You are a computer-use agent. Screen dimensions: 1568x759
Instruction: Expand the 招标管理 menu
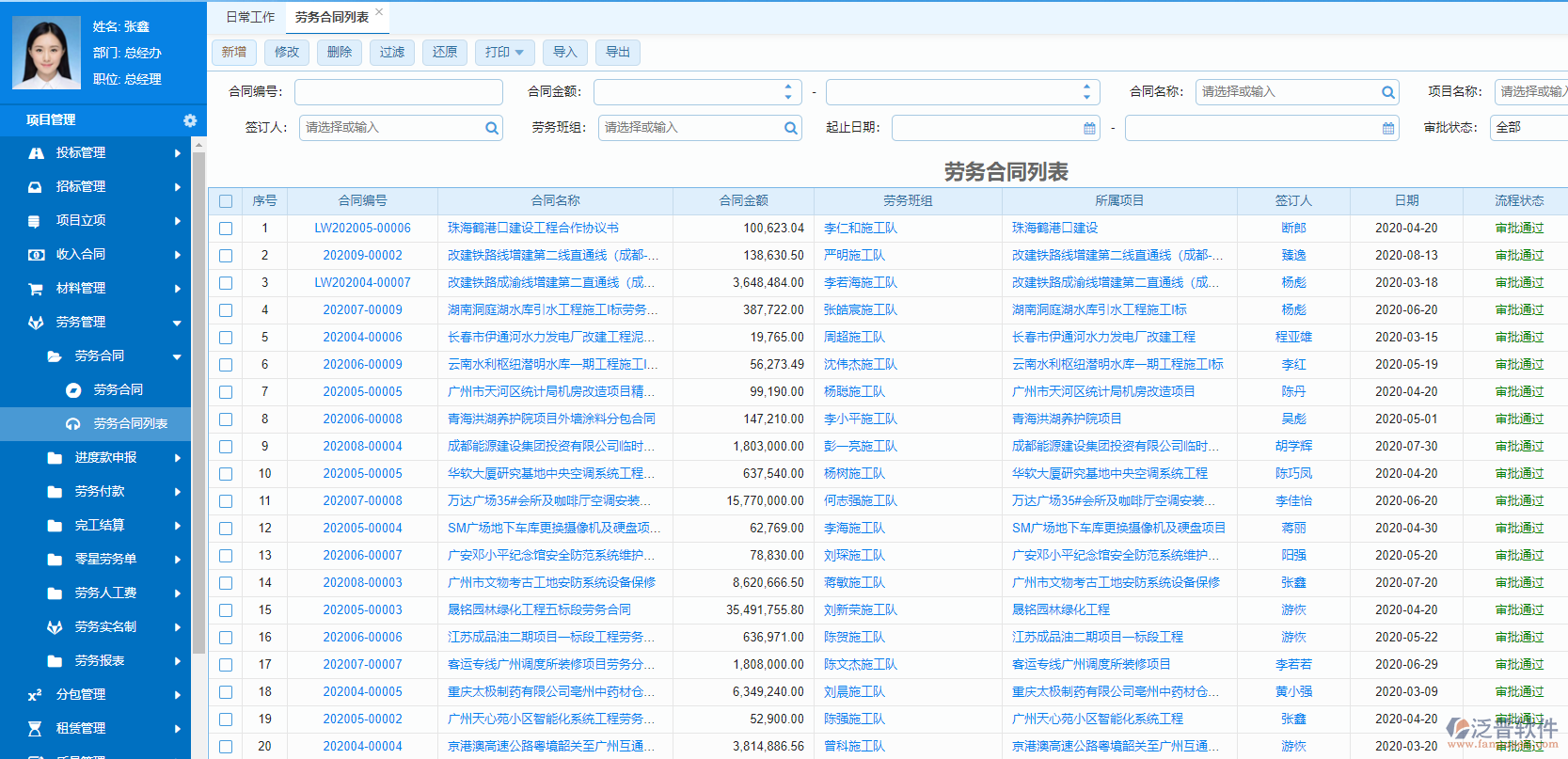pos(177,187)
